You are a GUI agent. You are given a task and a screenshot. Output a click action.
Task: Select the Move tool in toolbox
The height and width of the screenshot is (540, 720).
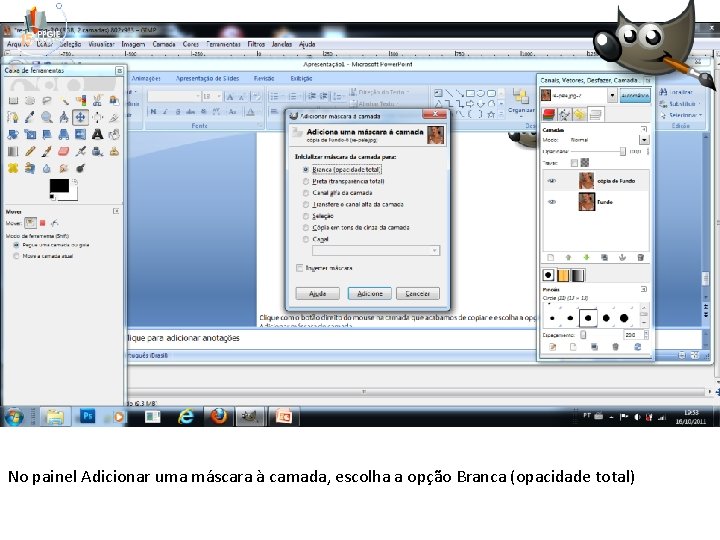point(80,118)
